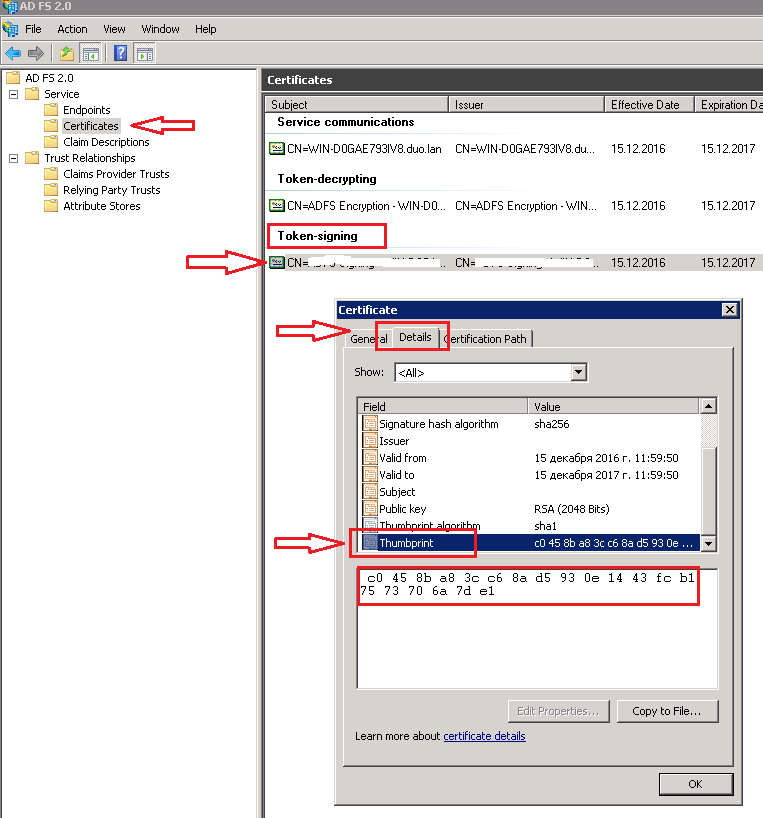
Task: Click the Signature hash algorithm field icon
Action: 370,424
